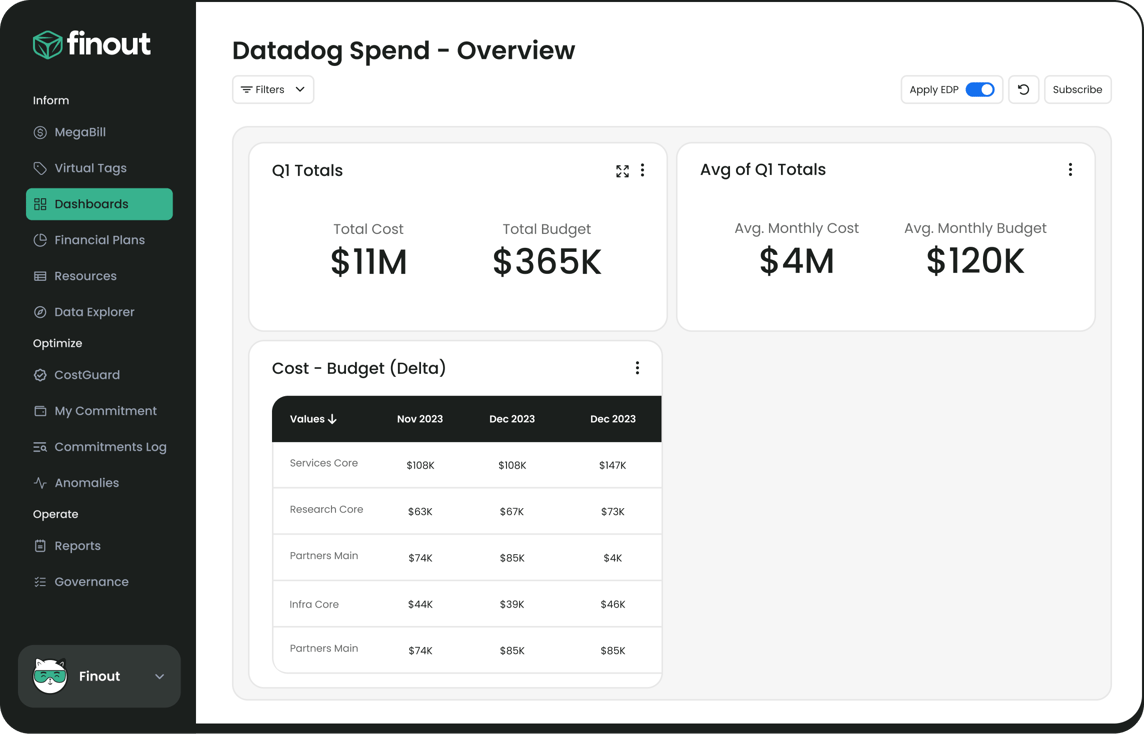
Task: Click the Data Explorer compass icon
Action: 40,312
